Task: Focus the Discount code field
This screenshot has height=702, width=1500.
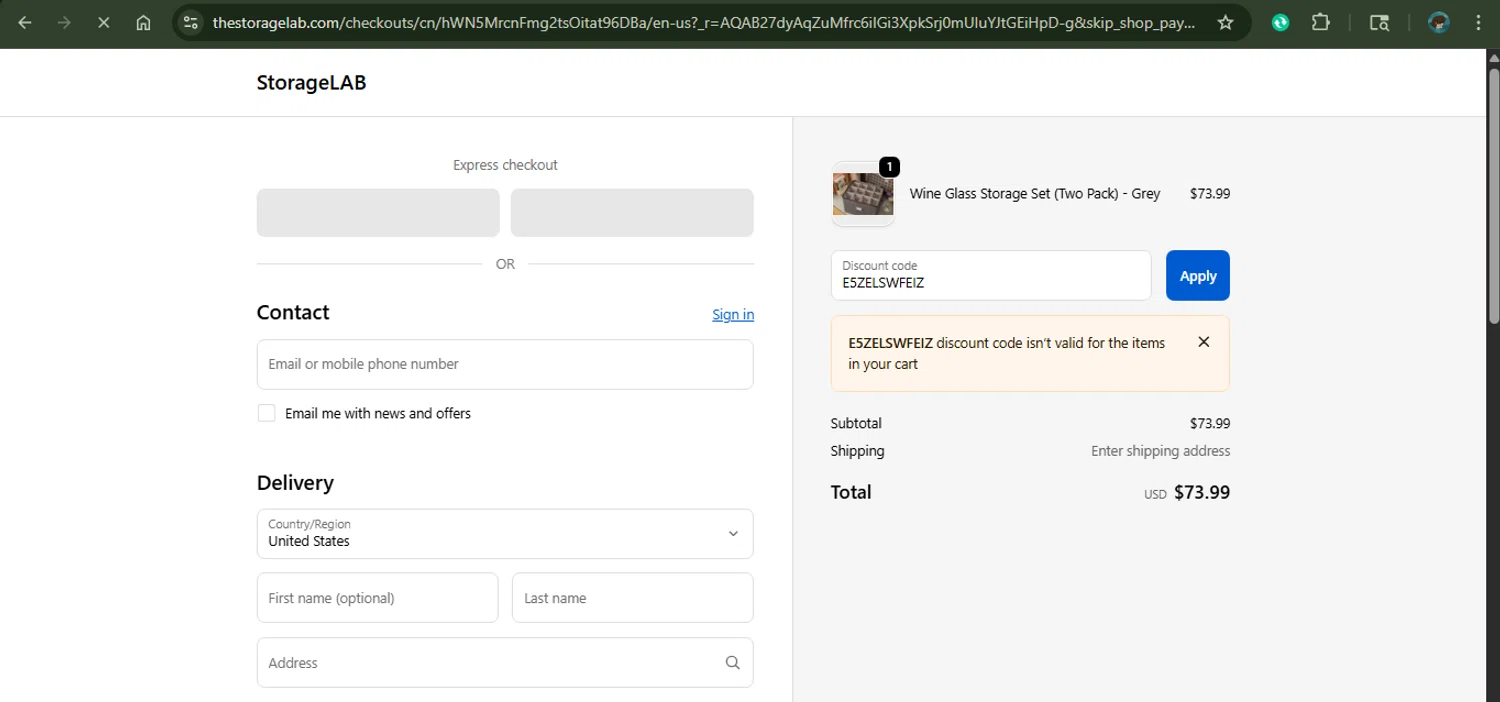Action: pyautogui.click(x=991, y=276)
